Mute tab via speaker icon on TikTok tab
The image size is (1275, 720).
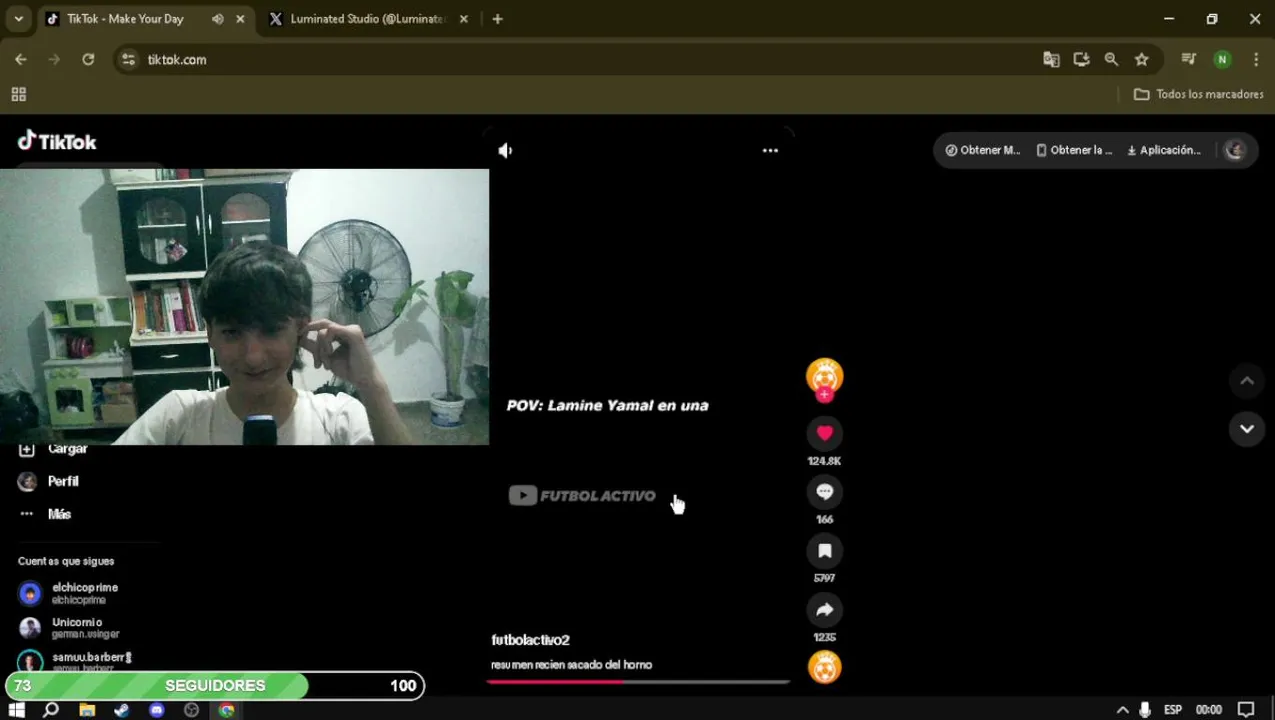(x=218, y=19)
